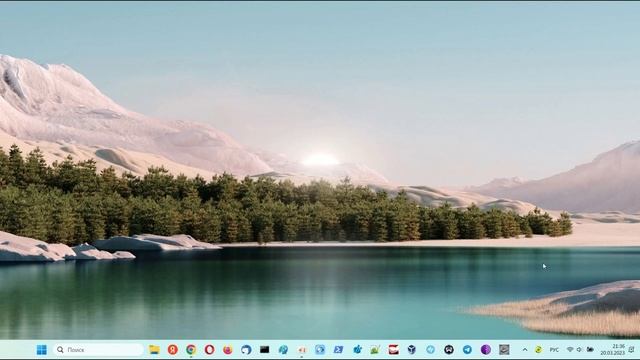Launch Yandex Browser from the taskbar
Screen dimensions: 640x360
coord(173,350)
